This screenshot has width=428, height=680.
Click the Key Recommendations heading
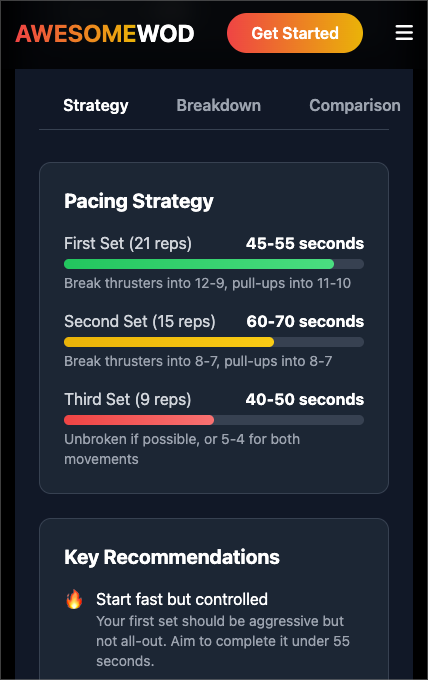tap(172, 557)
